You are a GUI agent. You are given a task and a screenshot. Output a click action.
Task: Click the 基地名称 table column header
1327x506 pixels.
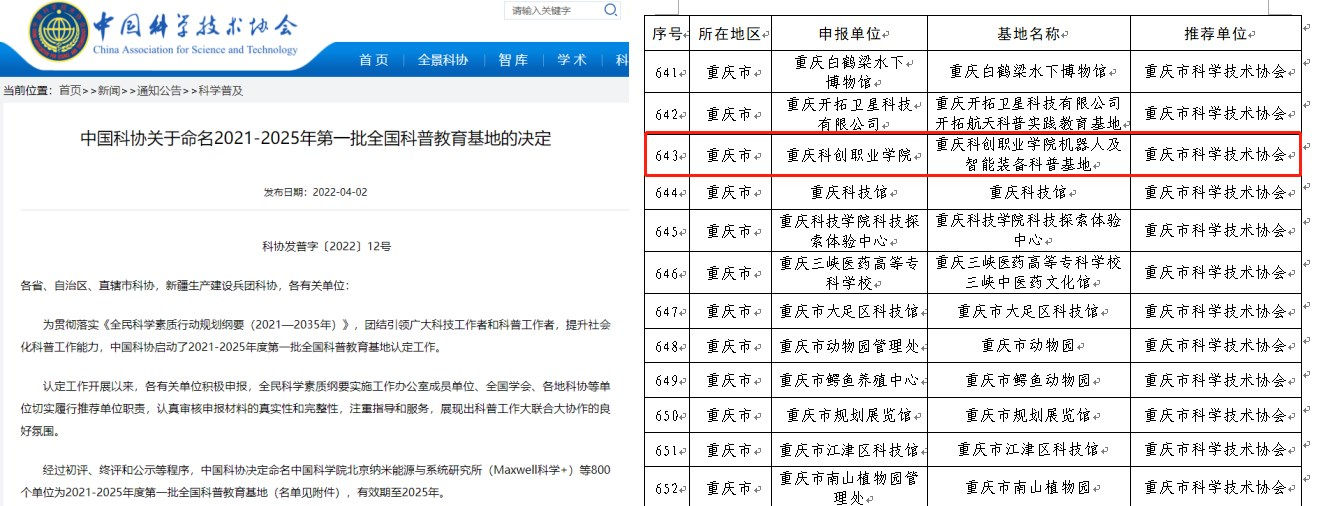pyautogui.click(x=1028, y=33)
